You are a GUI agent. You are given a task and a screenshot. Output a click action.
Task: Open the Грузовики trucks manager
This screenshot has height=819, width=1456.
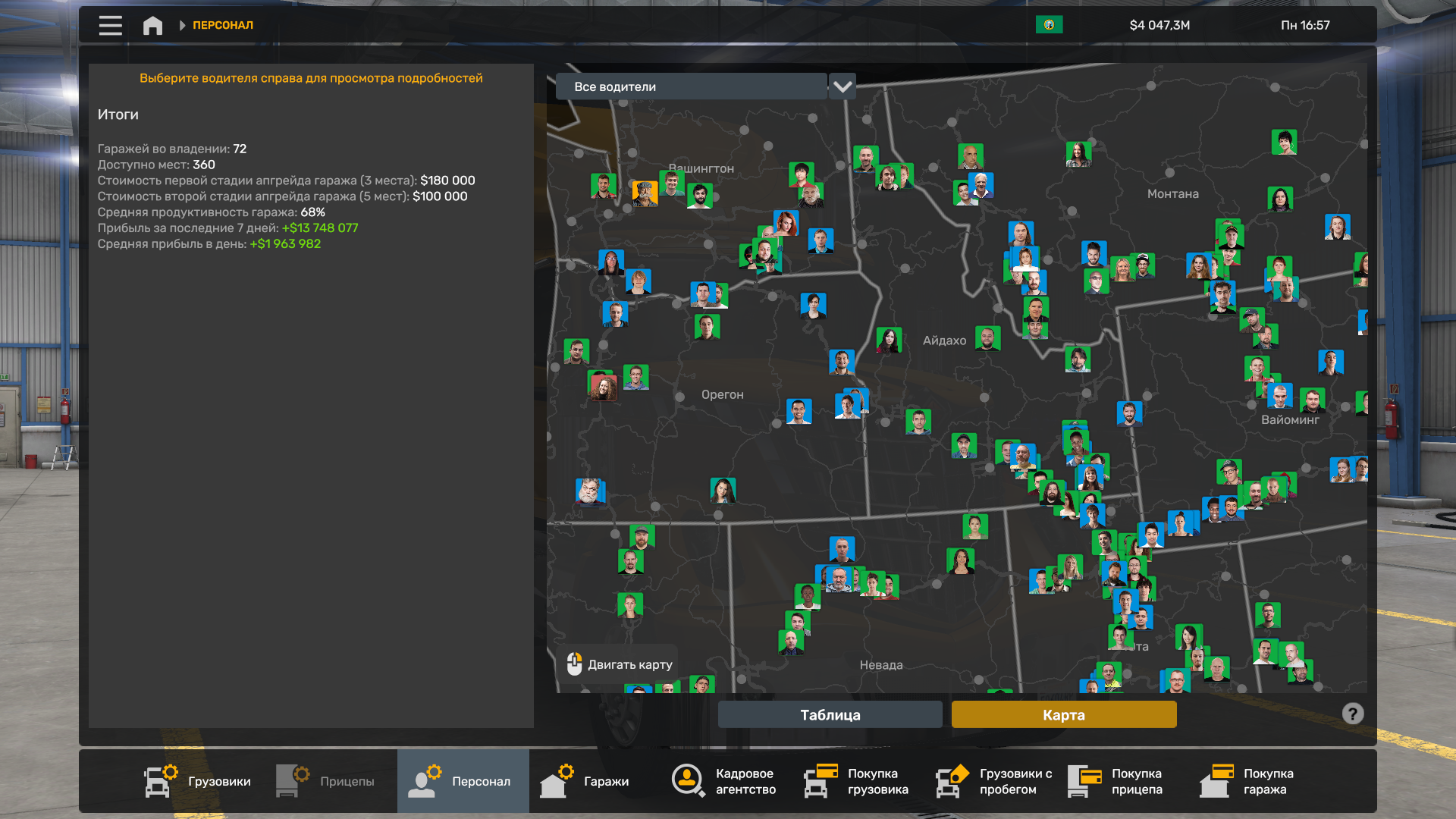click(198, 781)
